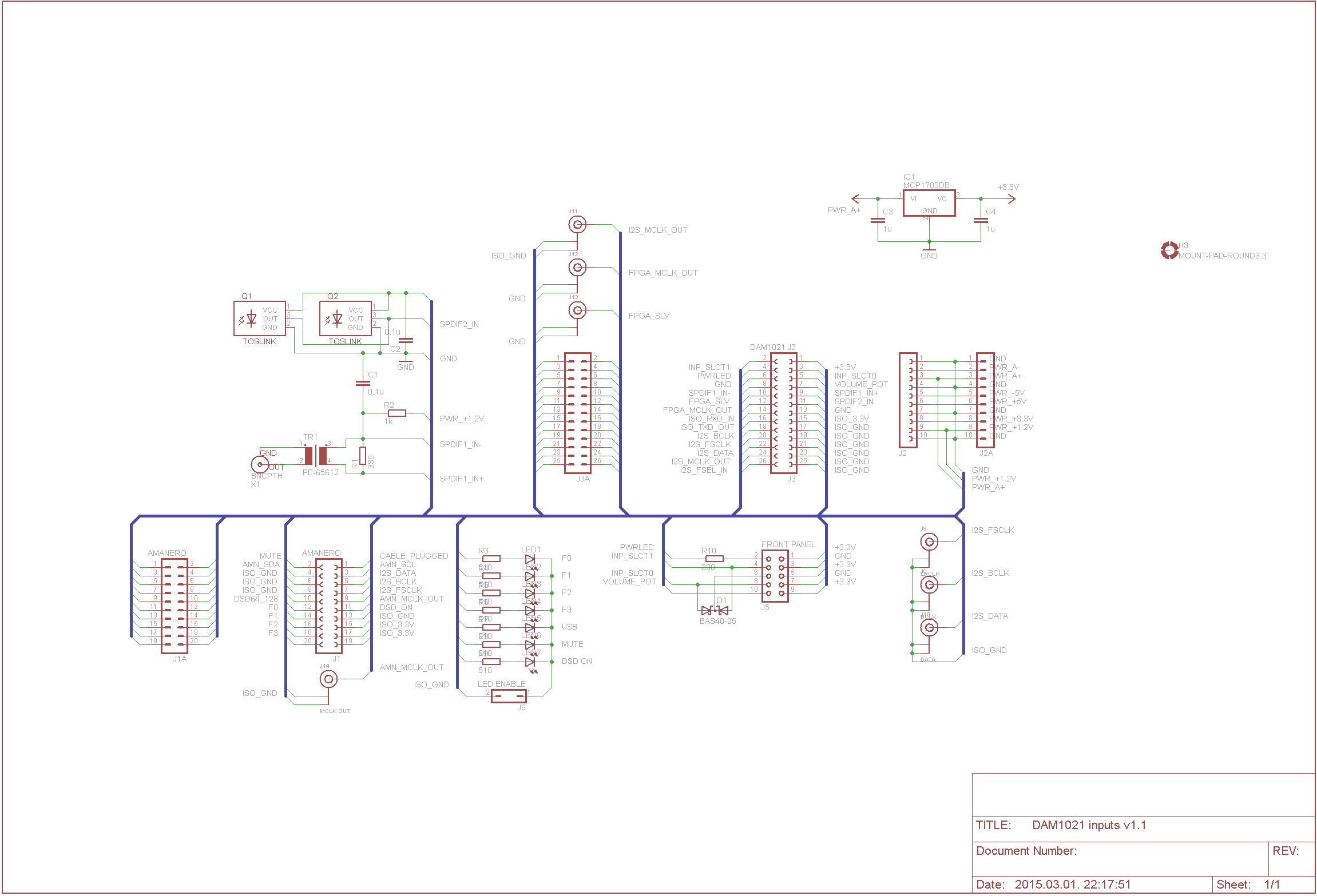
Task: Click the LED1 diode symbol
Action: [530, 559]
